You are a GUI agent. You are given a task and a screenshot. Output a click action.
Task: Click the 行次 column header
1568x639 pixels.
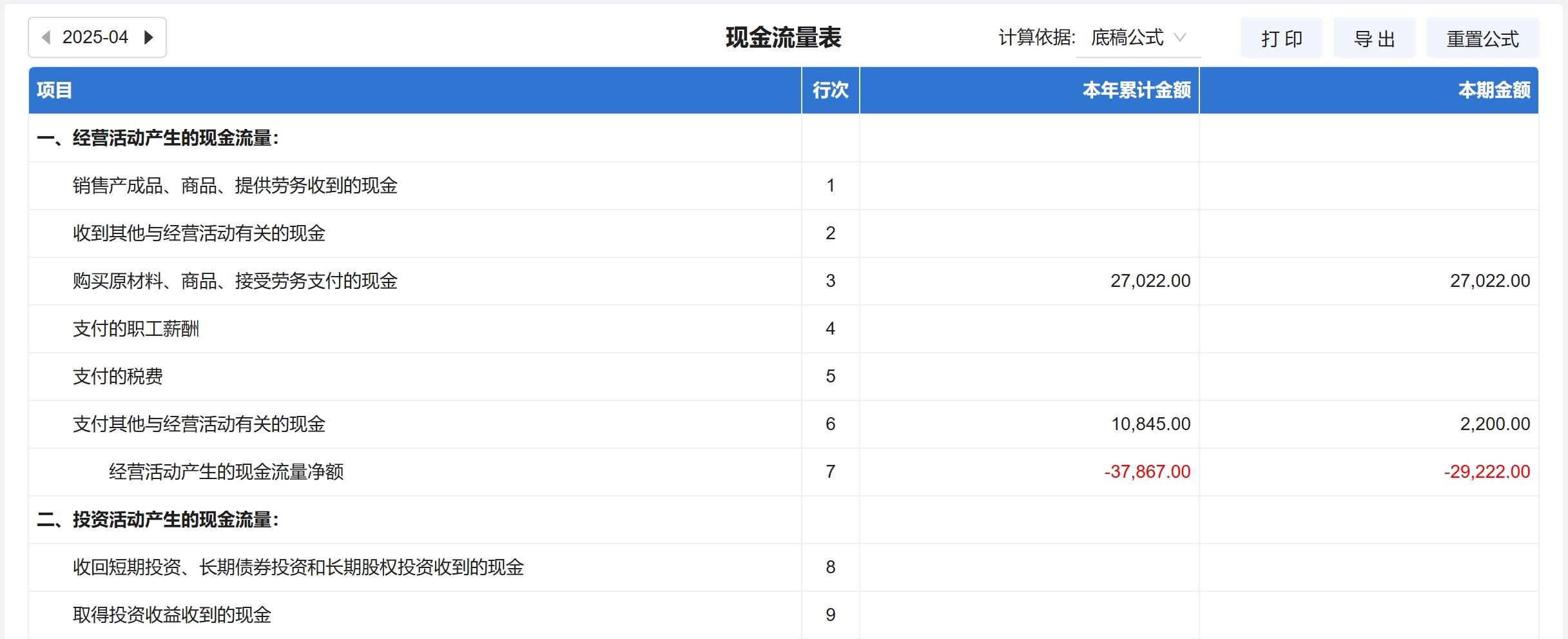[830, 90]
